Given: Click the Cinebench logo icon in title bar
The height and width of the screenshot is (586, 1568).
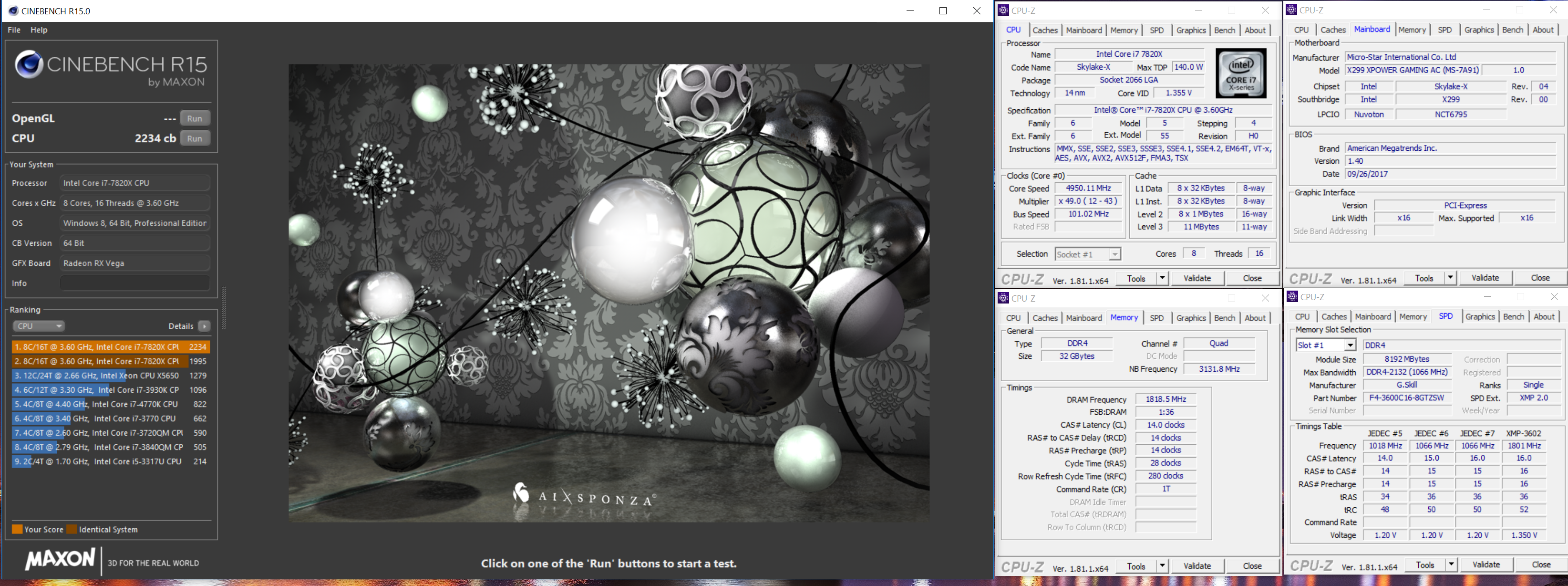Looking at the screenshot, I should (x=13, y=10).
